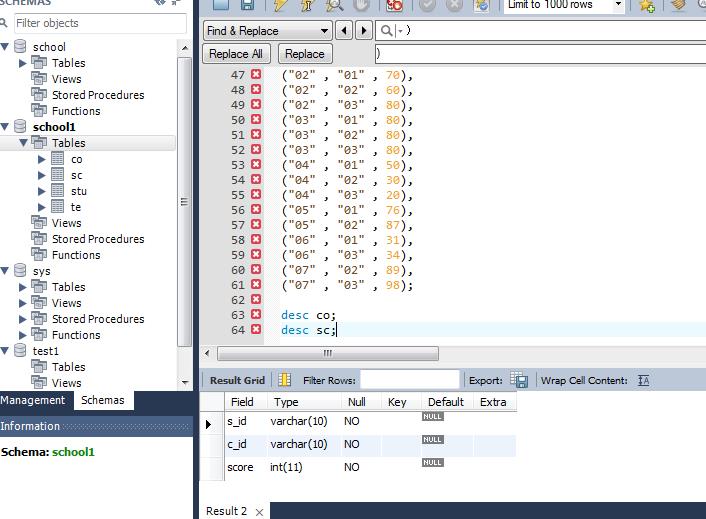Expand the stu table node

(41, 191)
